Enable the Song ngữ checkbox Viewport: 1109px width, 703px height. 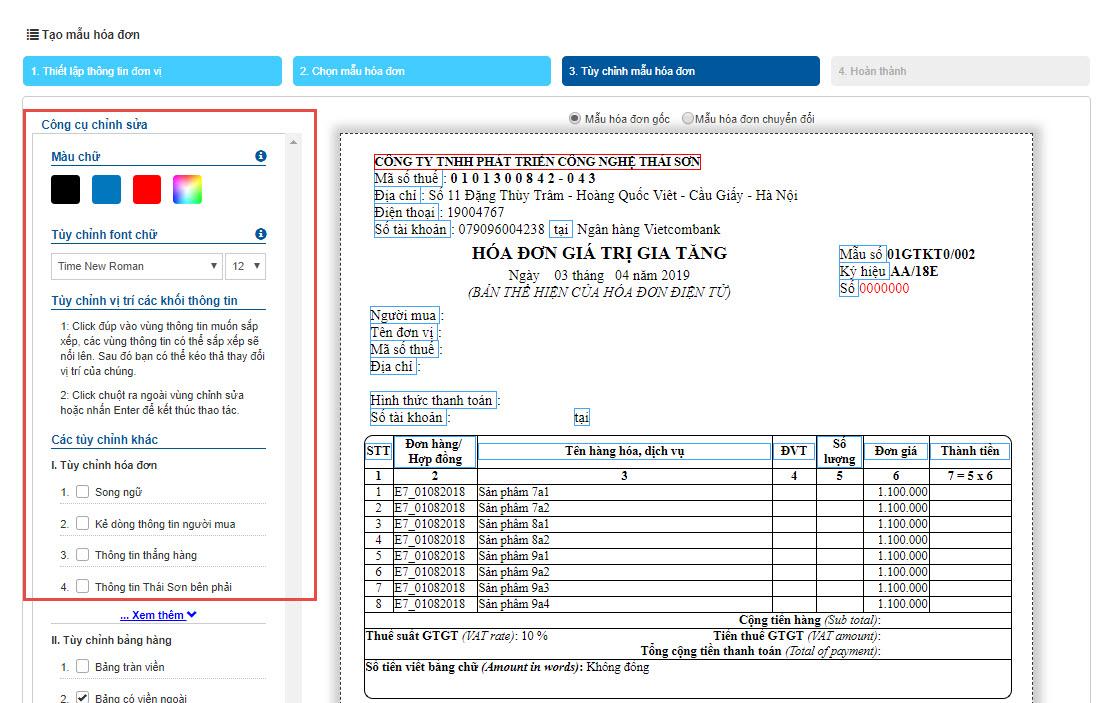(83, 492)
